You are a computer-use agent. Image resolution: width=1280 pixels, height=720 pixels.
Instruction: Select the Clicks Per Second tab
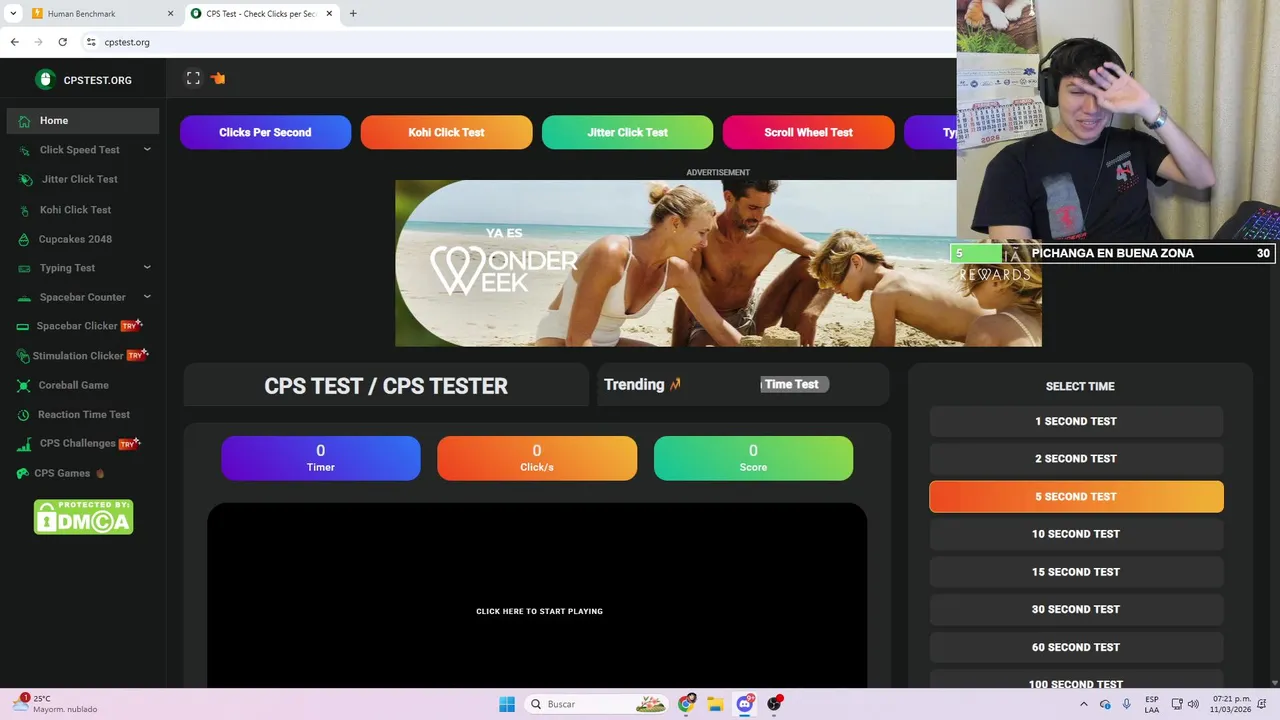pyautogui.click(x=265, y=132)
